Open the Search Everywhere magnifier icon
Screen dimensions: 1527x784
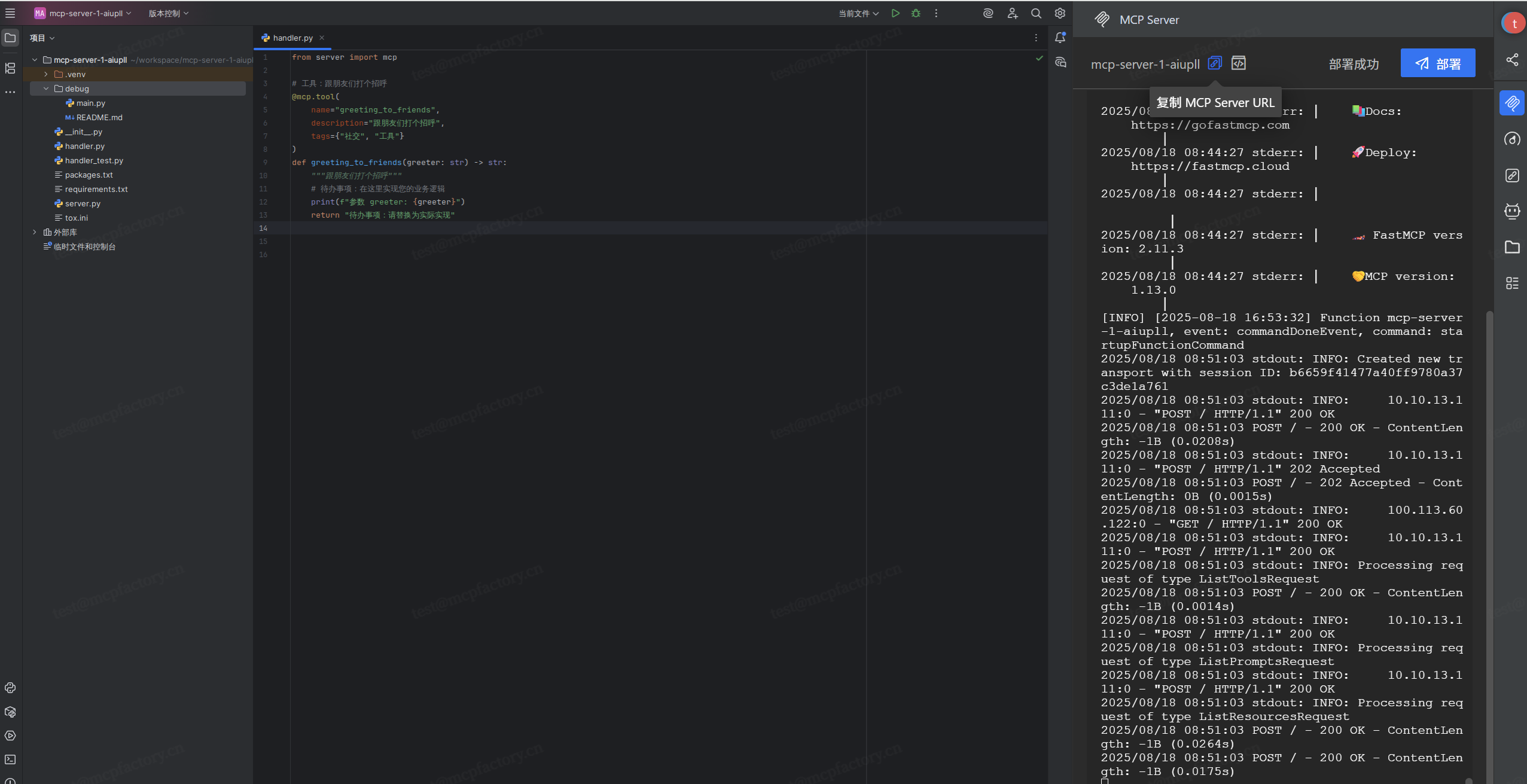tap(1036, 13)
